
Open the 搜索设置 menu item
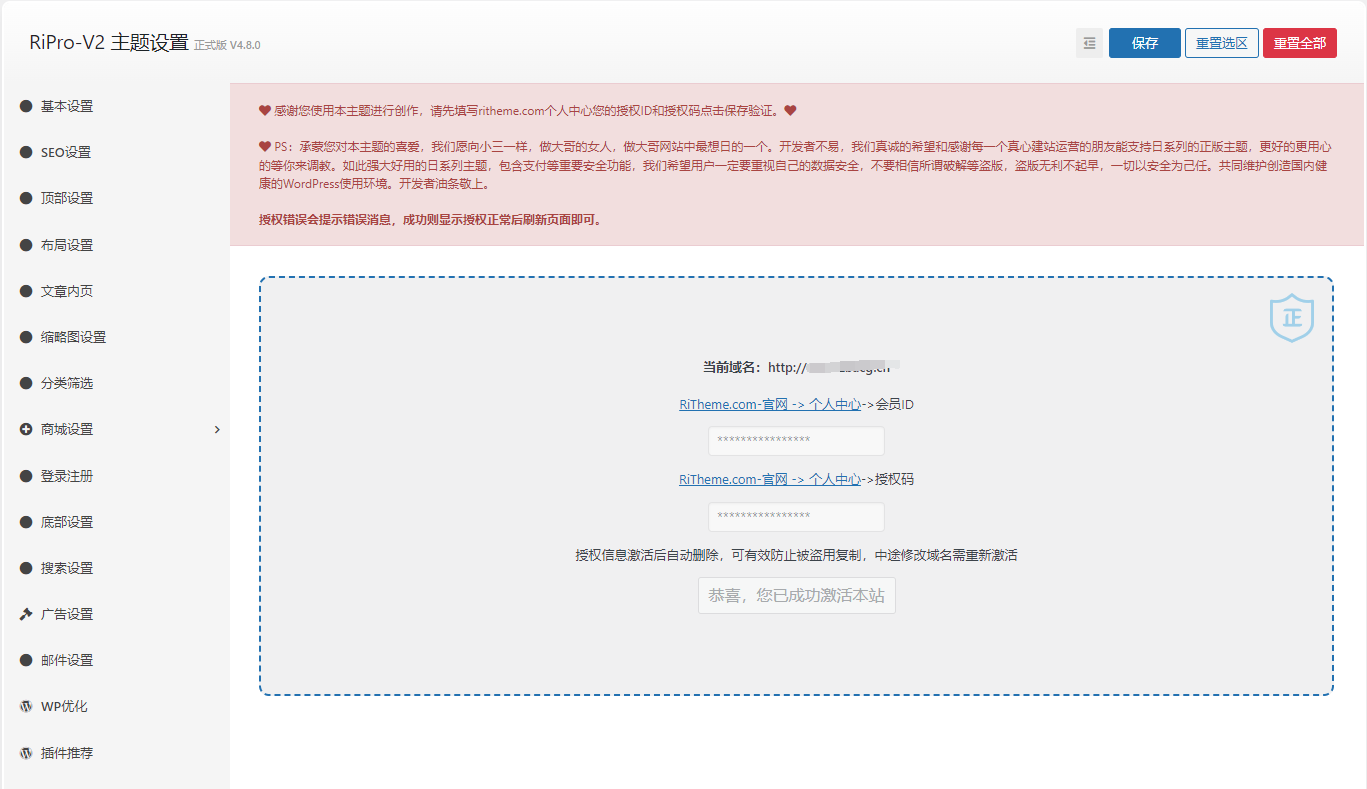115,568
